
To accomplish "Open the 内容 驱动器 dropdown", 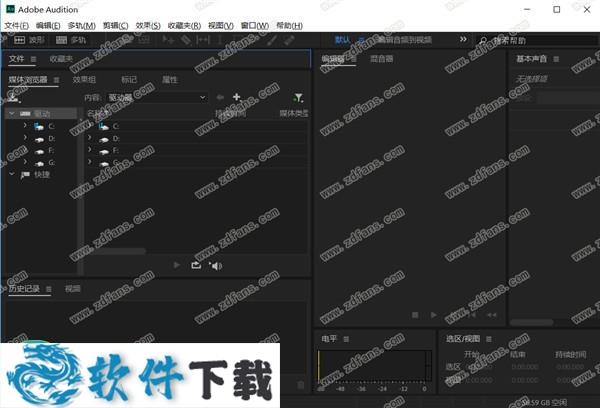I will (x=155, y=98).
